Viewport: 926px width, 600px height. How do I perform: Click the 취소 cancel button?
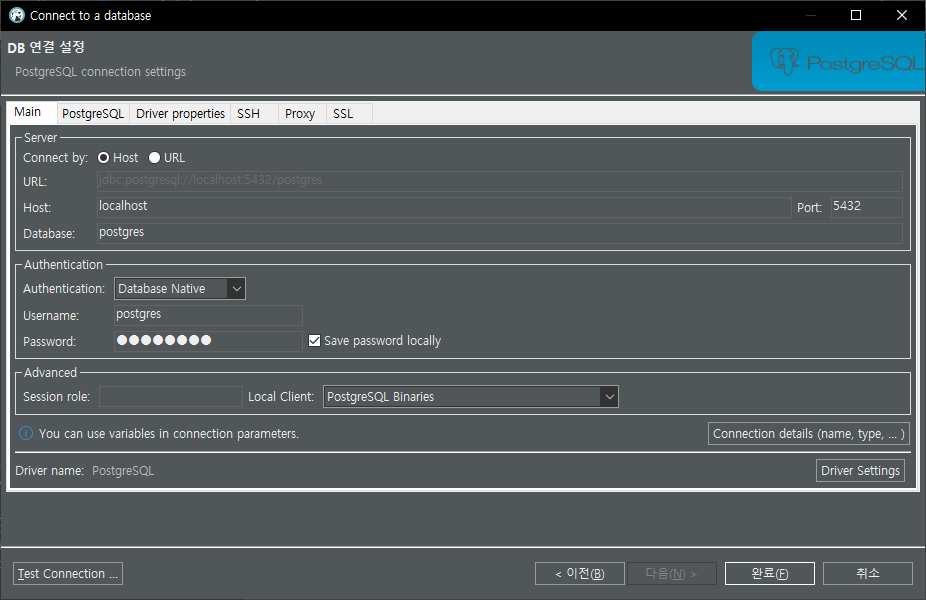[868, 573]
